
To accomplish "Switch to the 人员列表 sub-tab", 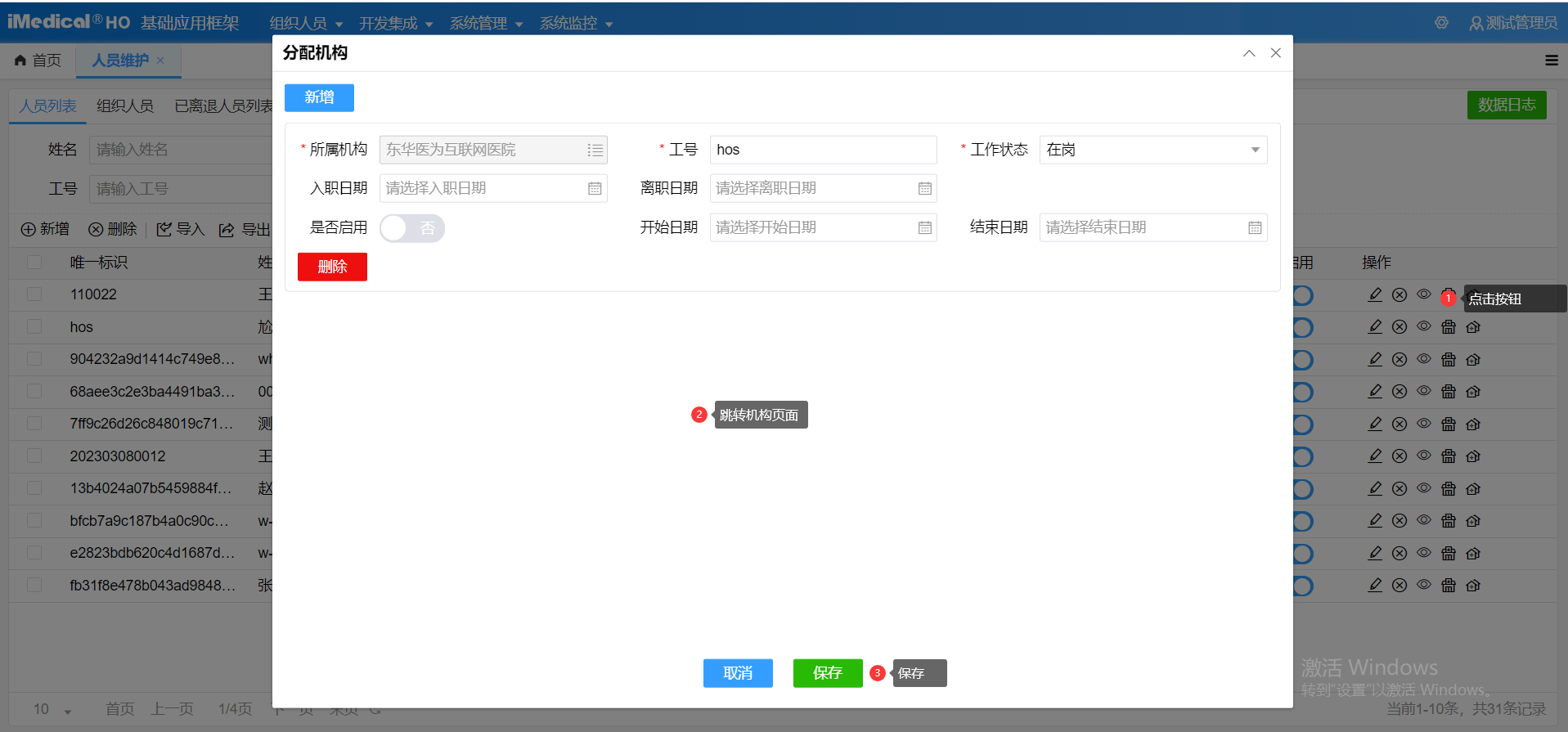I will (47, 106).
